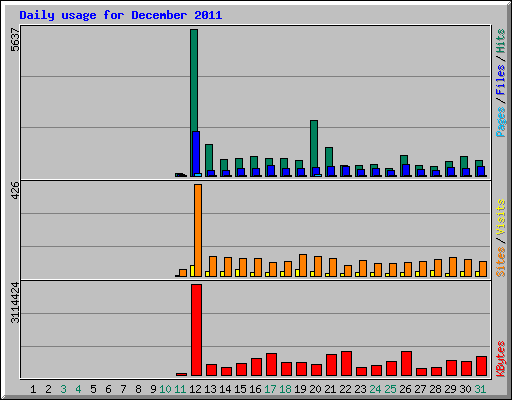Click the green 'Hits' legend label
This screenshot has width=512, height=400.
(x=501, y=41)
